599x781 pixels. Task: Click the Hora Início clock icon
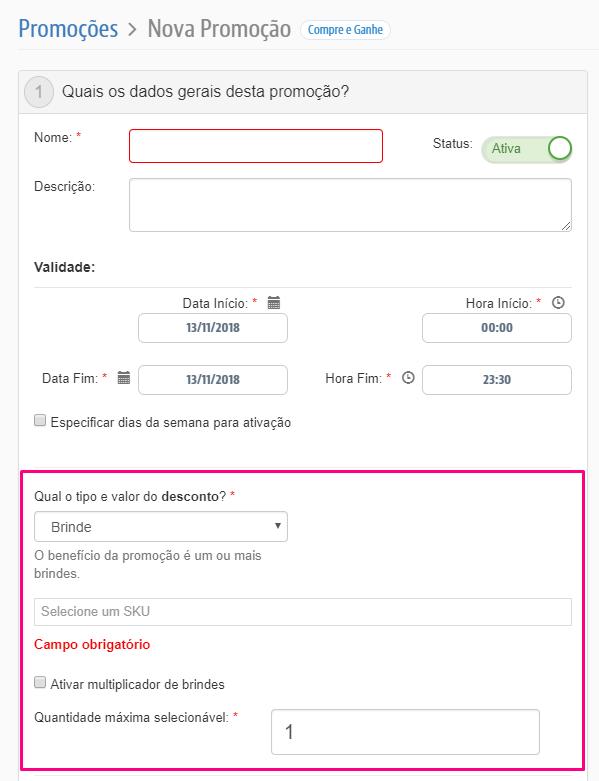[x=558, y=302]
